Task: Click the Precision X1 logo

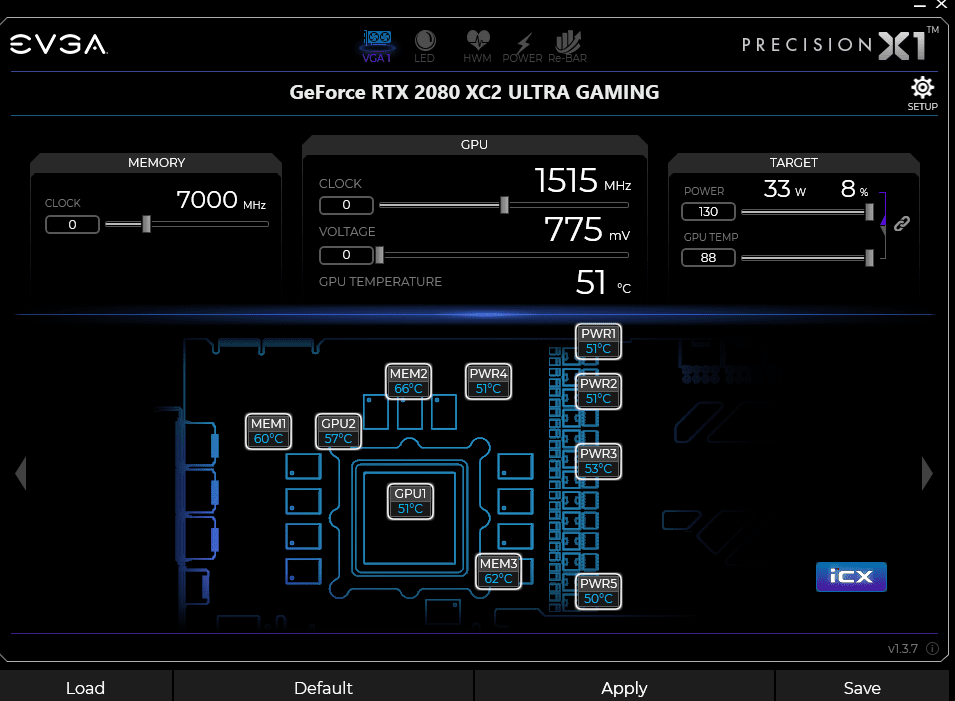Action: pyautogui.click(x=840, y=44)
